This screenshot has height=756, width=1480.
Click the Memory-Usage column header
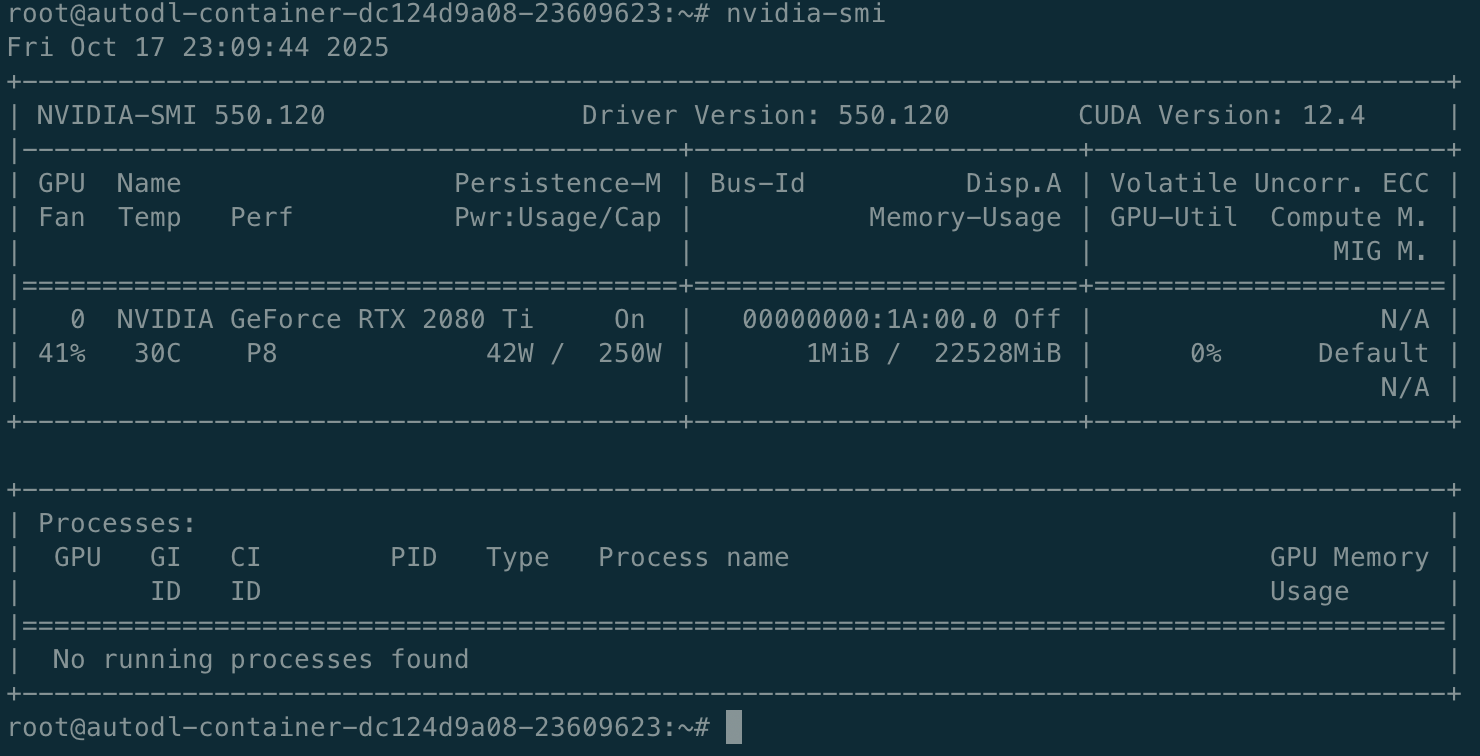[x=964, y=218]
